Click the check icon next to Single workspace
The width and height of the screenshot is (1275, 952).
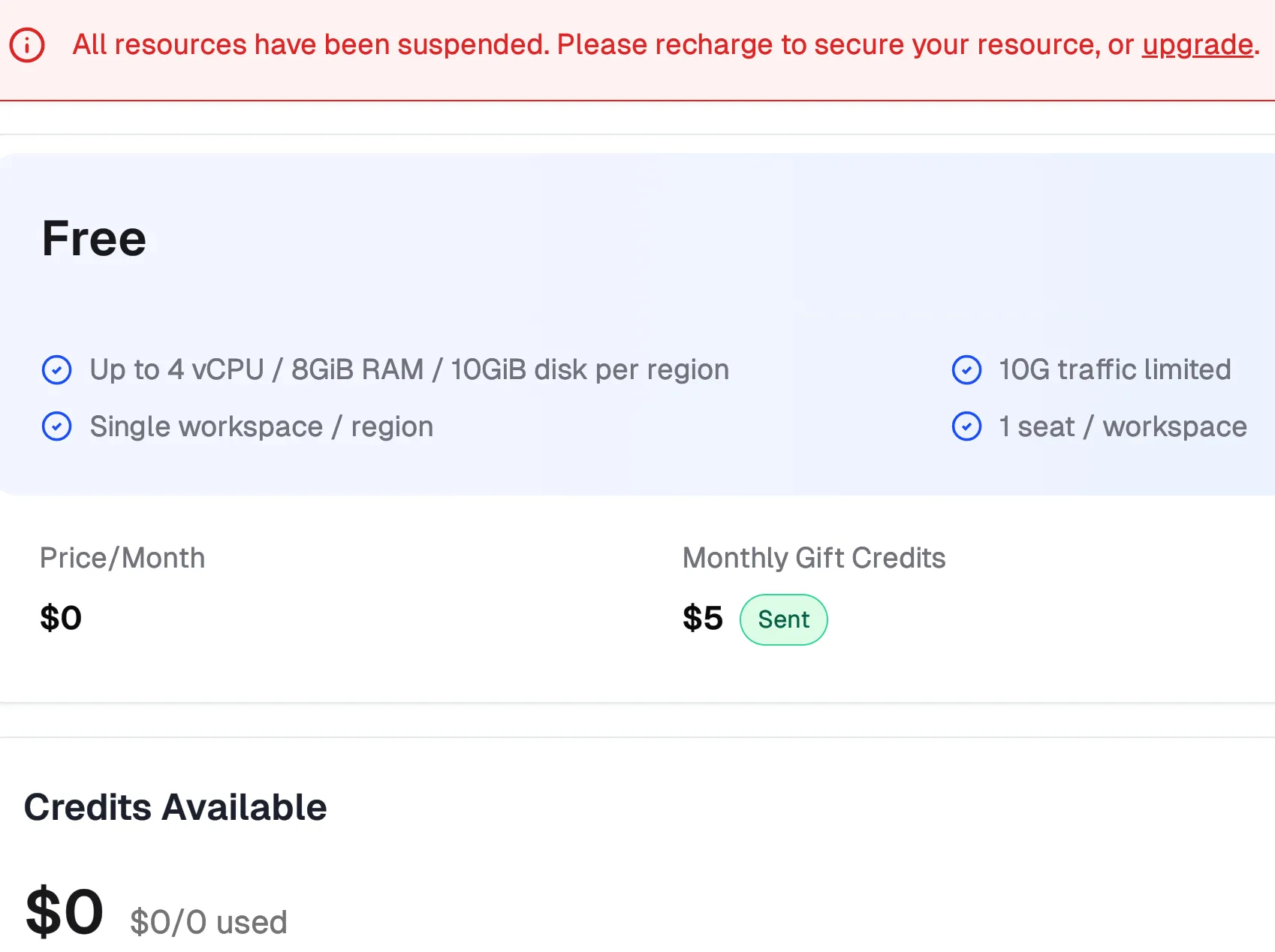click(x=57, y=426)
